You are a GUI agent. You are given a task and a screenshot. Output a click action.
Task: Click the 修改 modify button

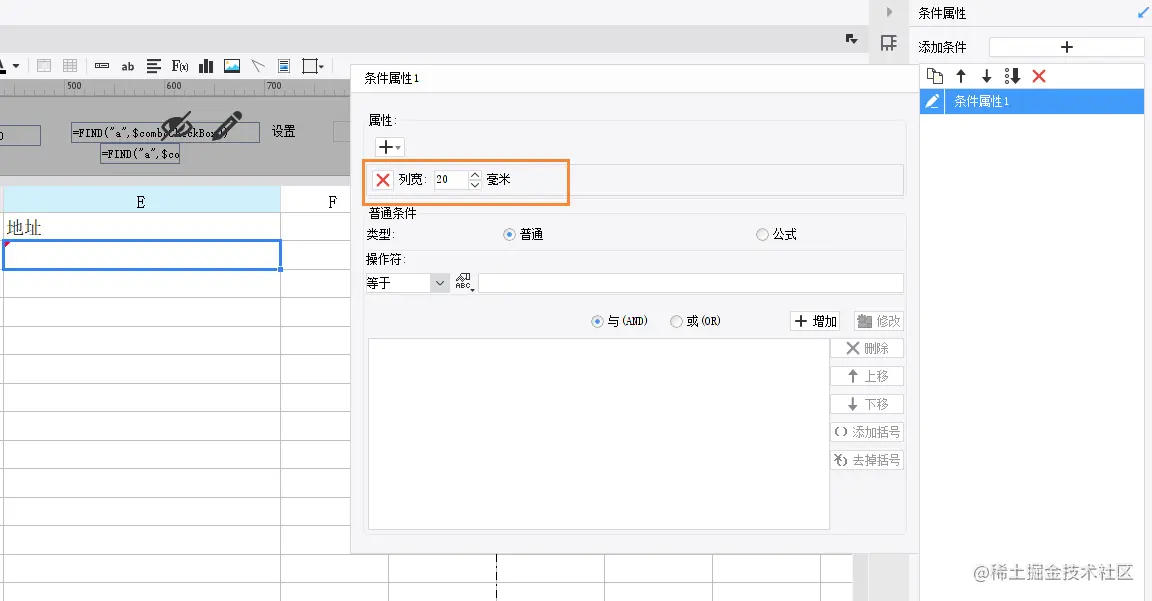(x=879, y=321)
